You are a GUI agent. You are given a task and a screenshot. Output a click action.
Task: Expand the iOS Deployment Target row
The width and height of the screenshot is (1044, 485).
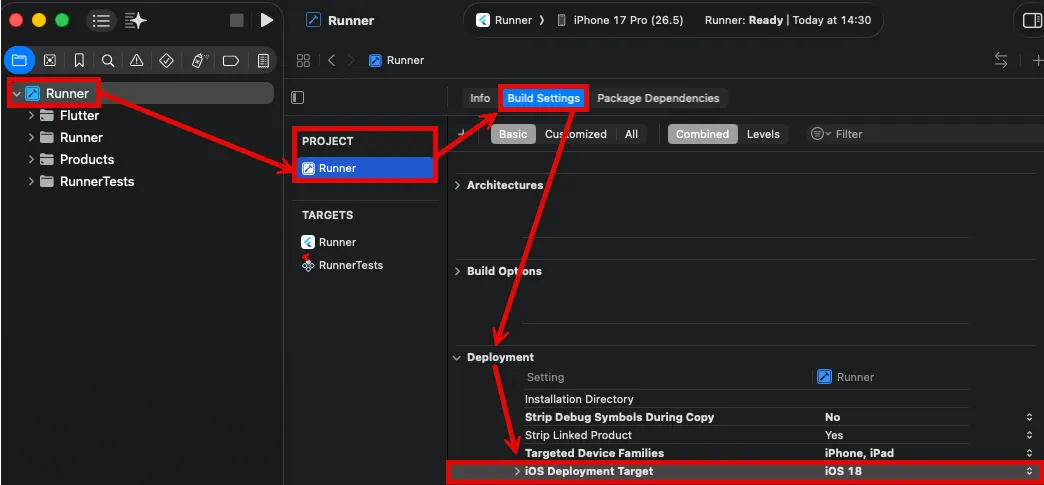point(517,472)
